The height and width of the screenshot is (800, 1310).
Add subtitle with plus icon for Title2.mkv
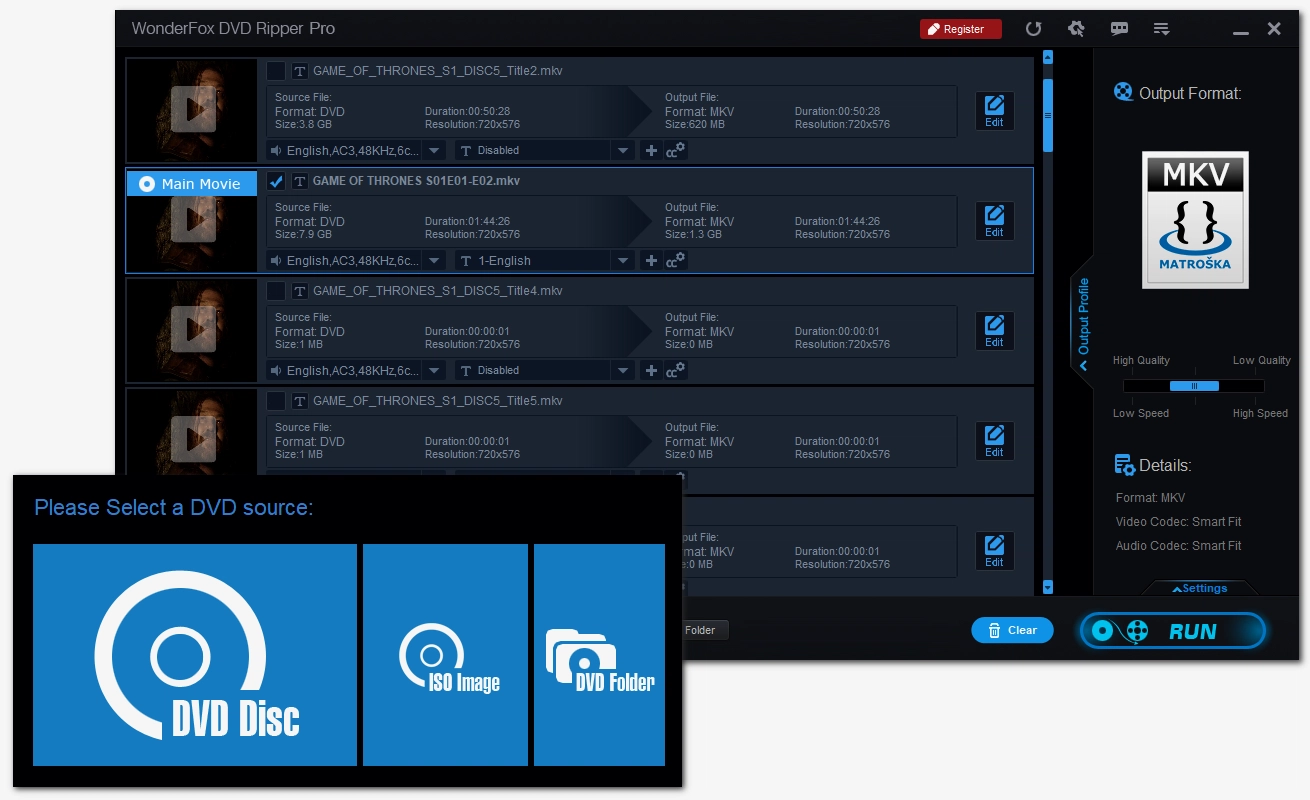point(651,150)
